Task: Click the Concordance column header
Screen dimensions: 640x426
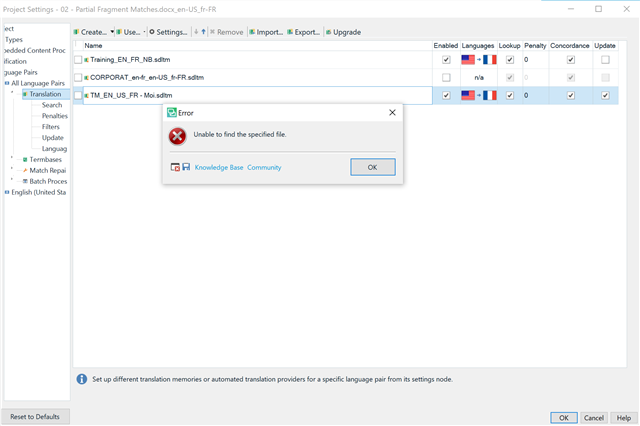Action: tap(570, 46)
